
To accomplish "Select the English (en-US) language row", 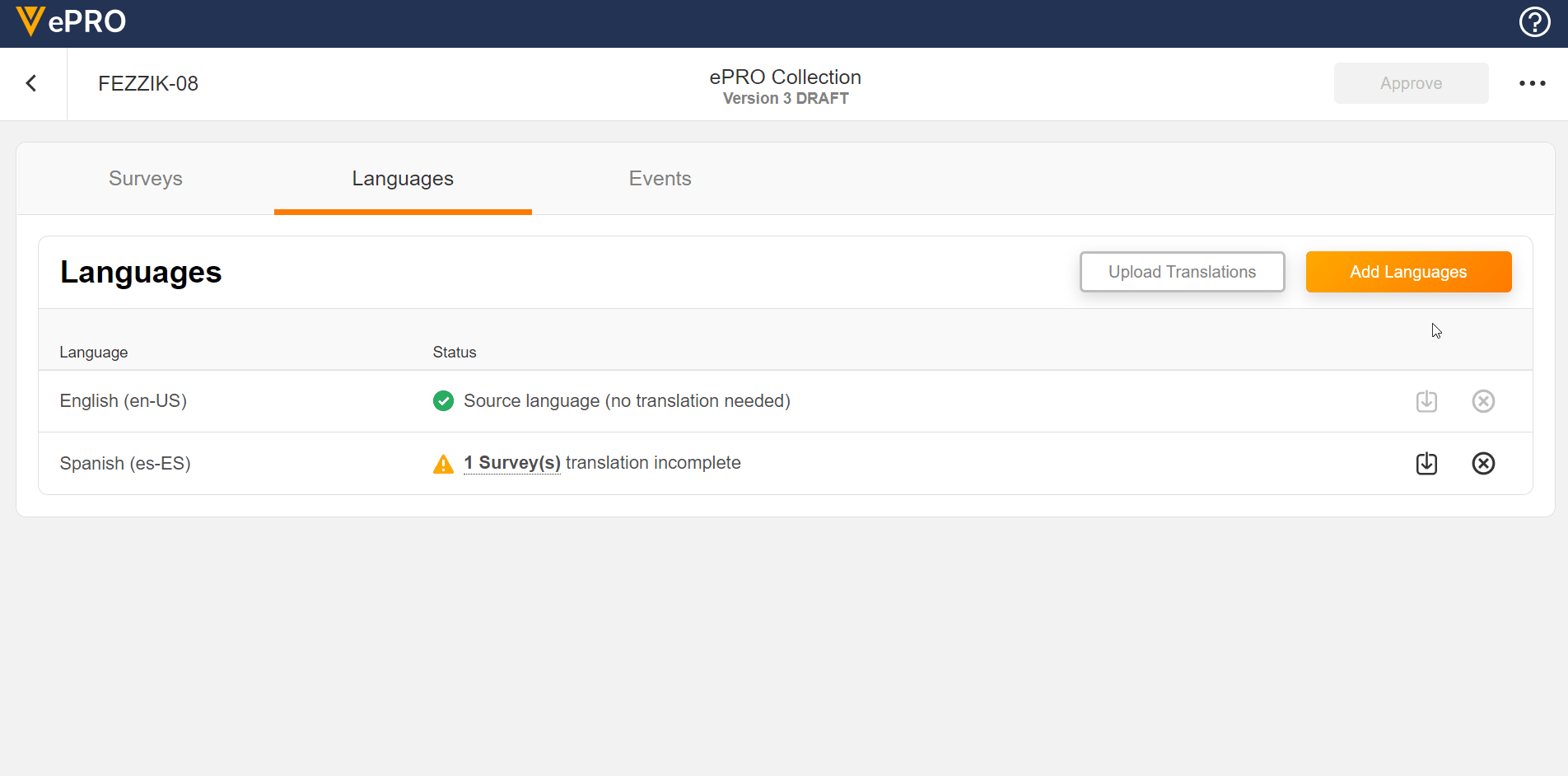I will click(x=124, y=401).
